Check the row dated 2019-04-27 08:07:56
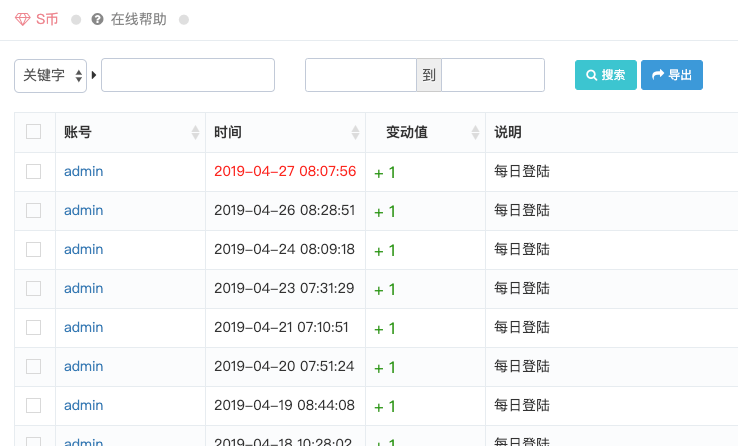Screen dimensions: 738x446 point(34,171)
